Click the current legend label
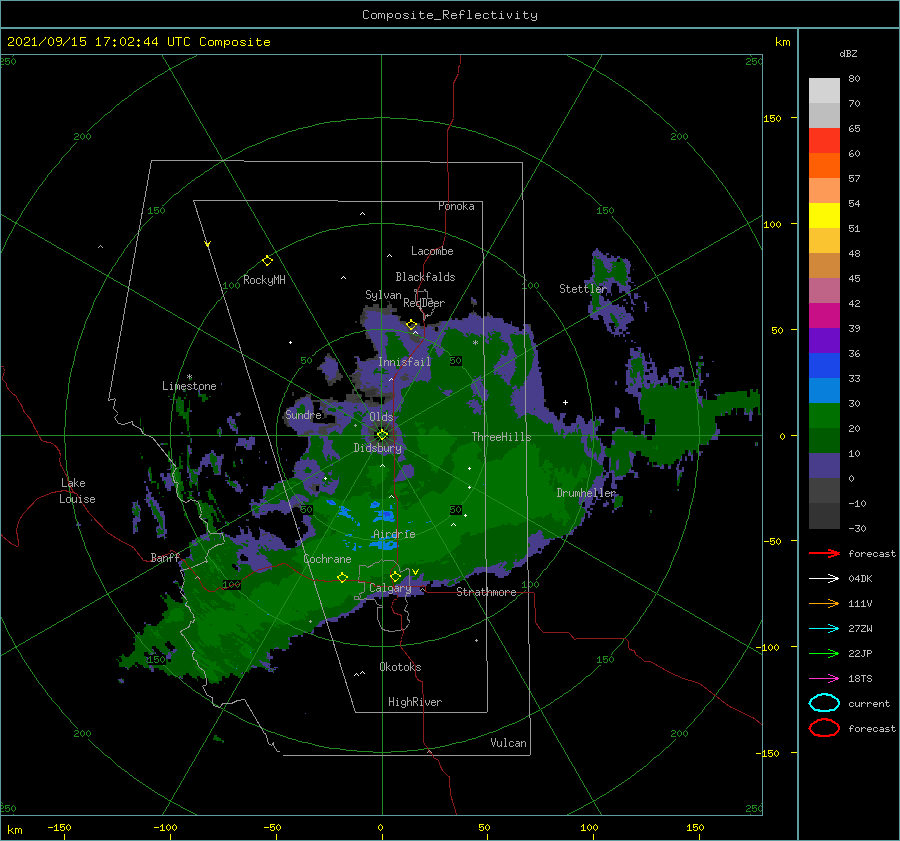Viewport: 900px width, 841px height. click(x=869, y=703)
